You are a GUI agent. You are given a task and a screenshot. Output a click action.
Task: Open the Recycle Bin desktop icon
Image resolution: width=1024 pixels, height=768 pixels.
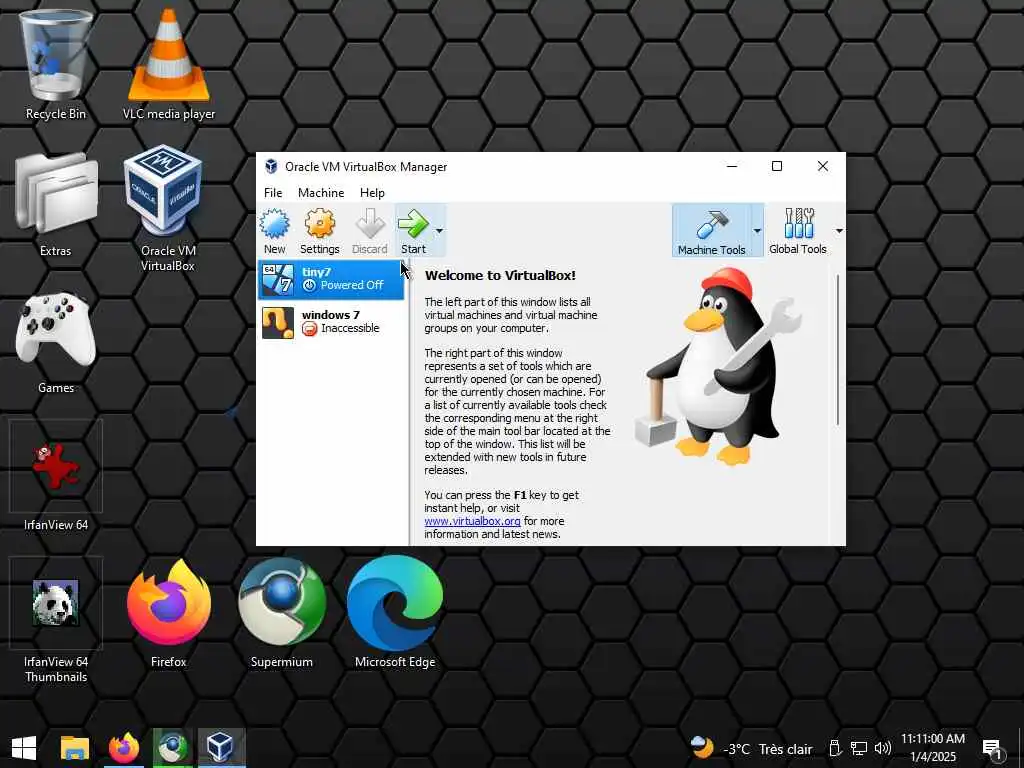point(56,64)
